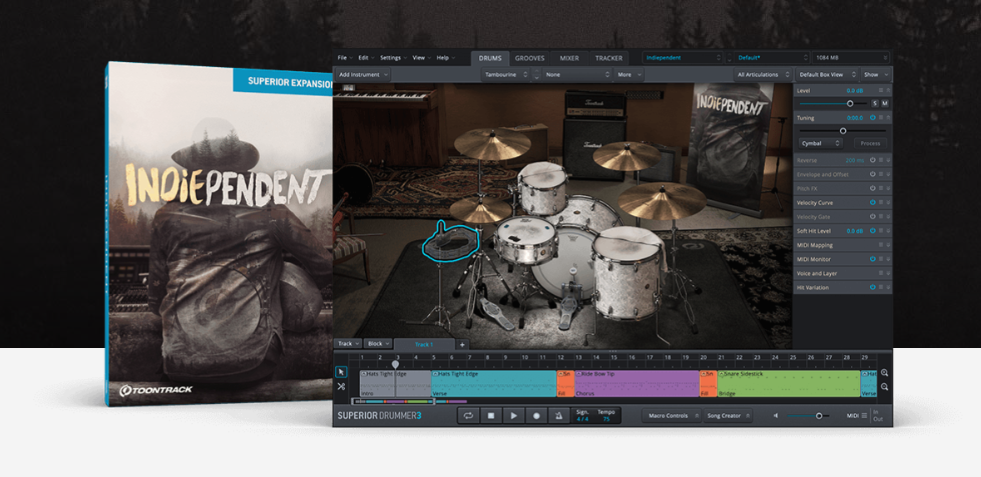Image resolution: width=981 pixels, height=477 pixels.
Task: Toggle the loop playback button
Action: point(468,415)
